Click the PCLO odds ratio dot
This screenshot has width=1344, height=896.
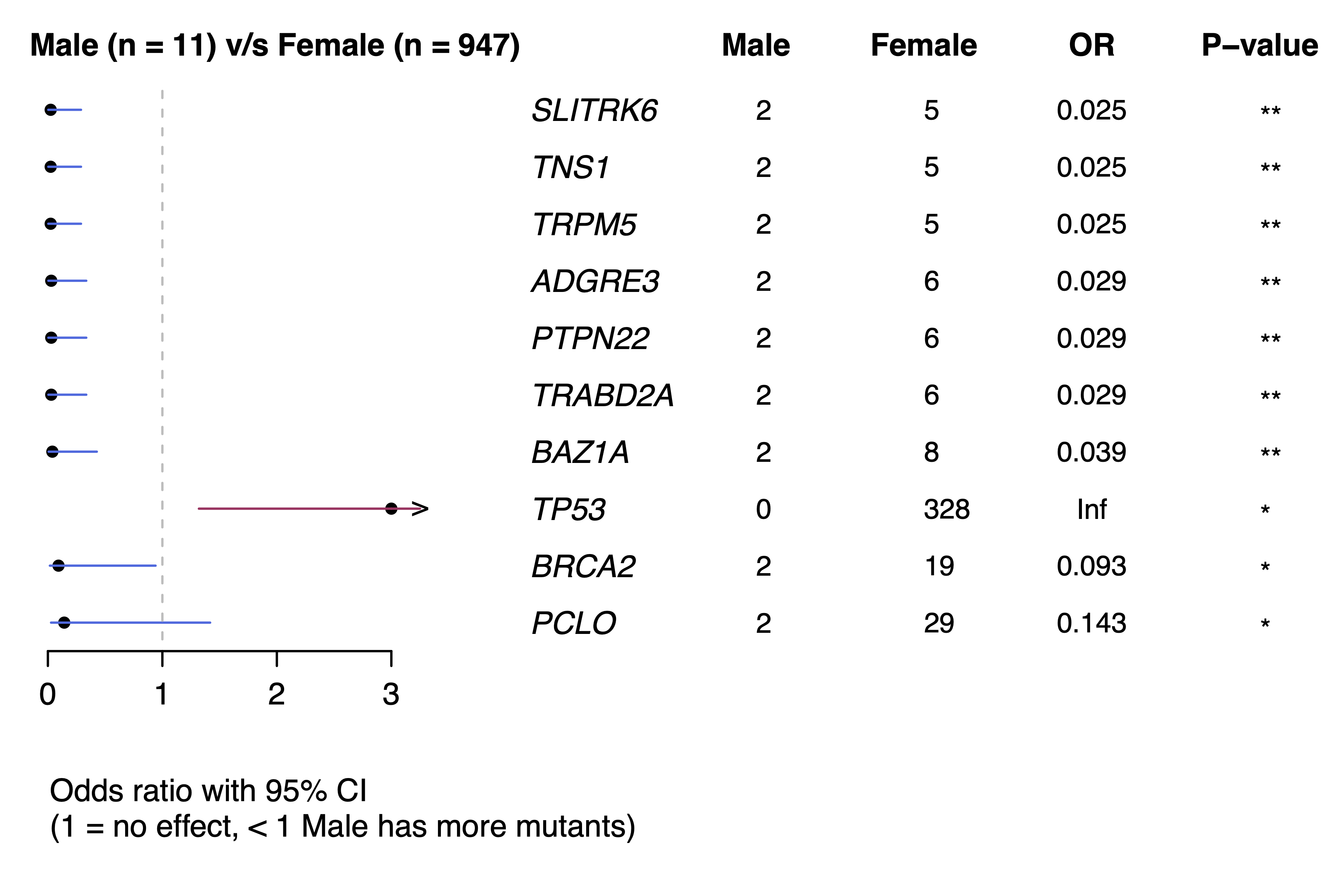(64, 622)
